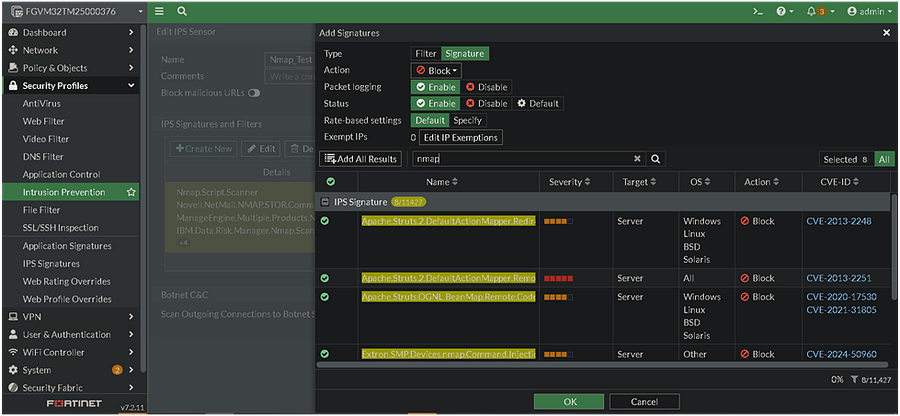Toggle the select-all checkmark header

tap(330, 182)
